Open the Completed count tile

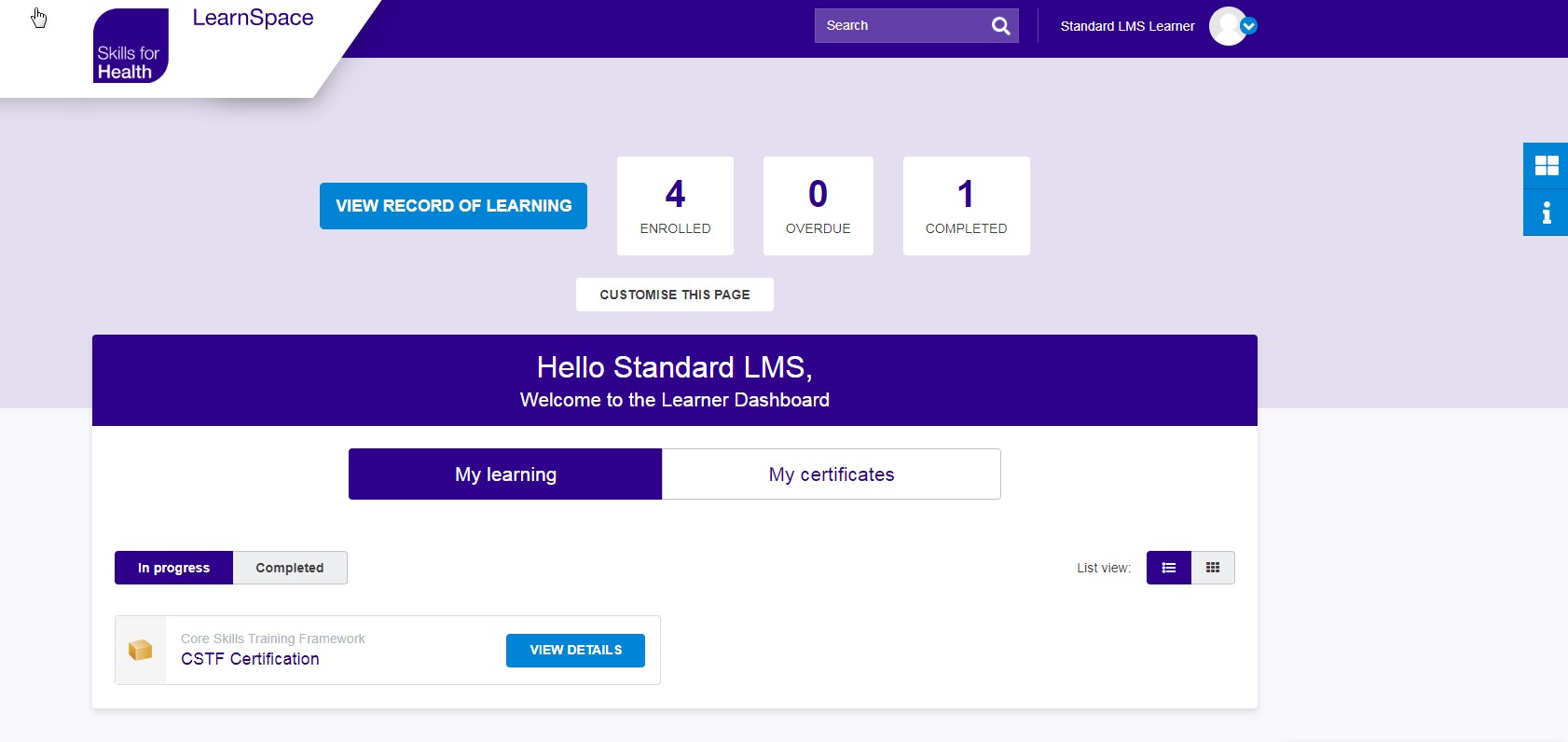point(967,206)
